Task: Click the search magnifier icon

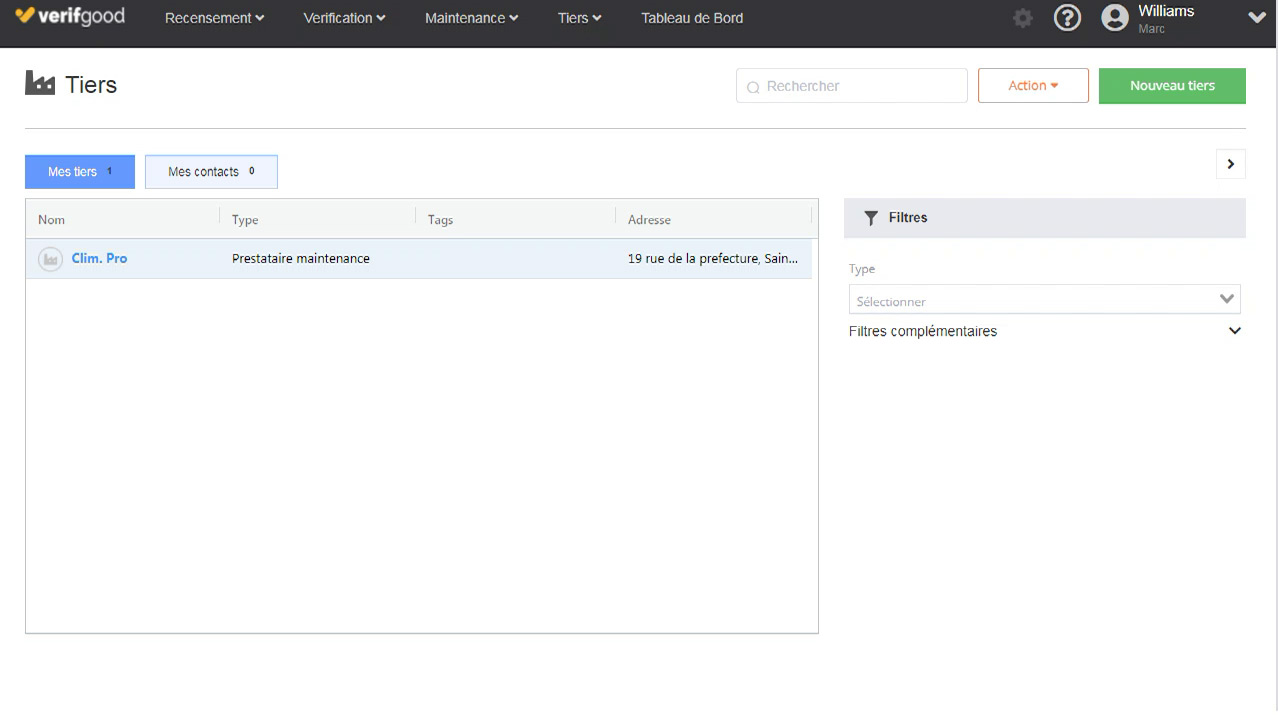Action: 753,87
